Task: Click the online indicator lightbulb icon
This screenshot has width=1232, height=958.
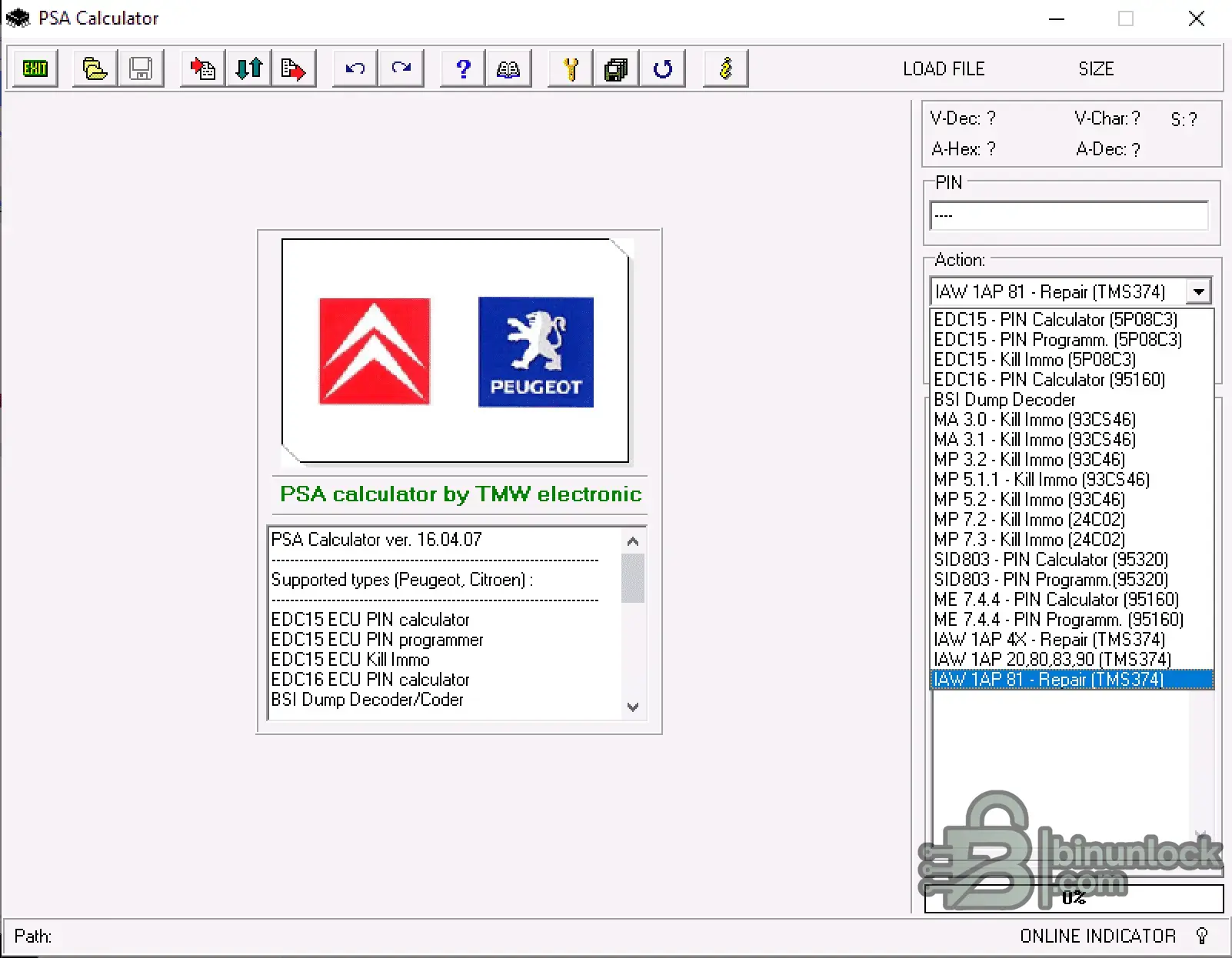Action: coord(1202,936)
